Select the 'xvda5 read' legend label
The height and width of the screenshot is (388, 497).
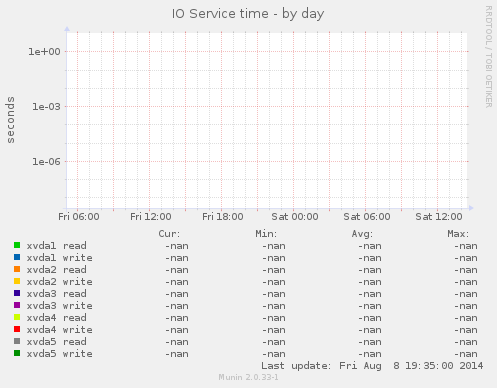pos(57,342)
